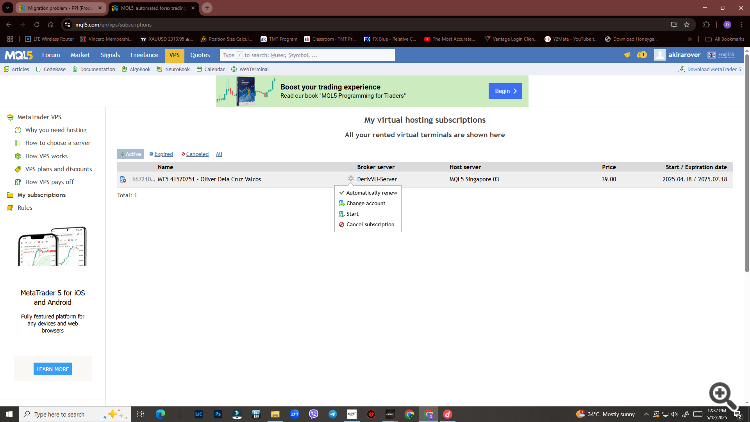
Task: Open the notifications icon with badge
Action: click(642, 55)
